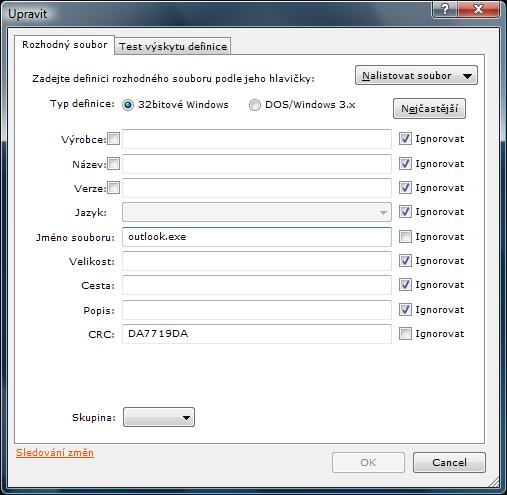Click into the Název text field
Viewport: 507px width, 495px height.
click(257, 164)
